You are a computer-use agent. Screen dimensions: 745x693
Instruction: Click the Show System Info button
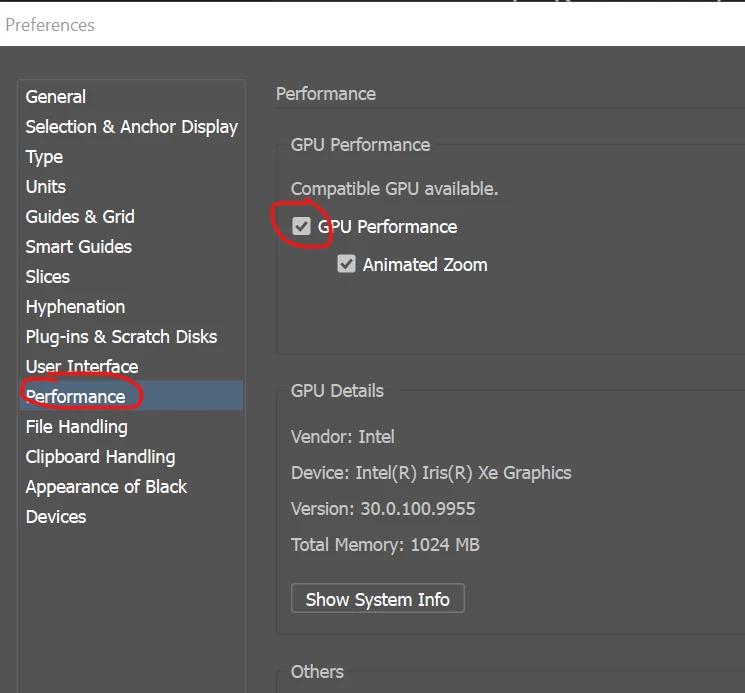pyautogui.click(x=378, y=600)
